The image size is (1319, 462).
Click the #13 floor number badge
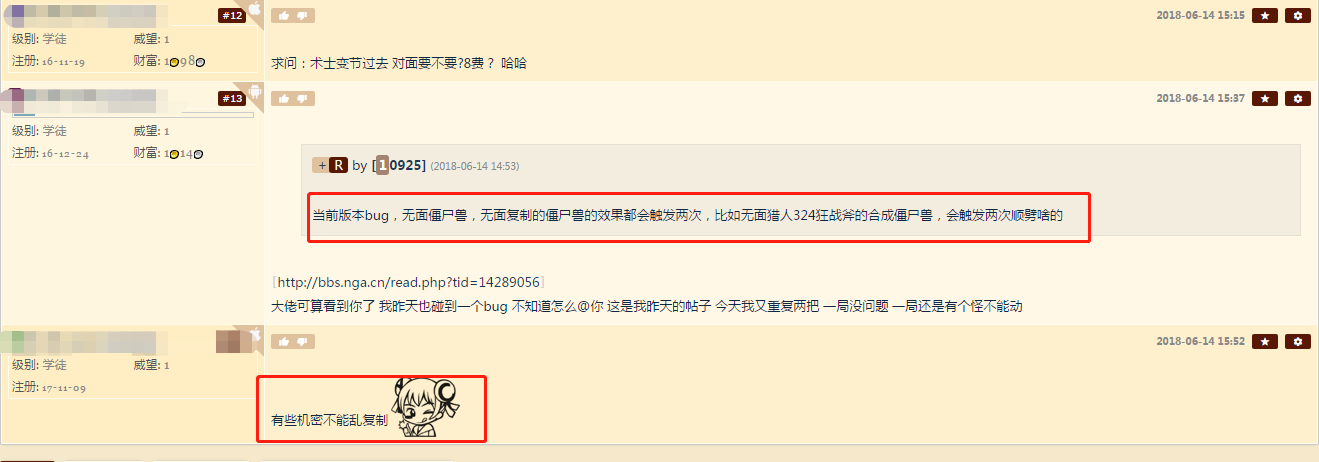pos(232,99)
